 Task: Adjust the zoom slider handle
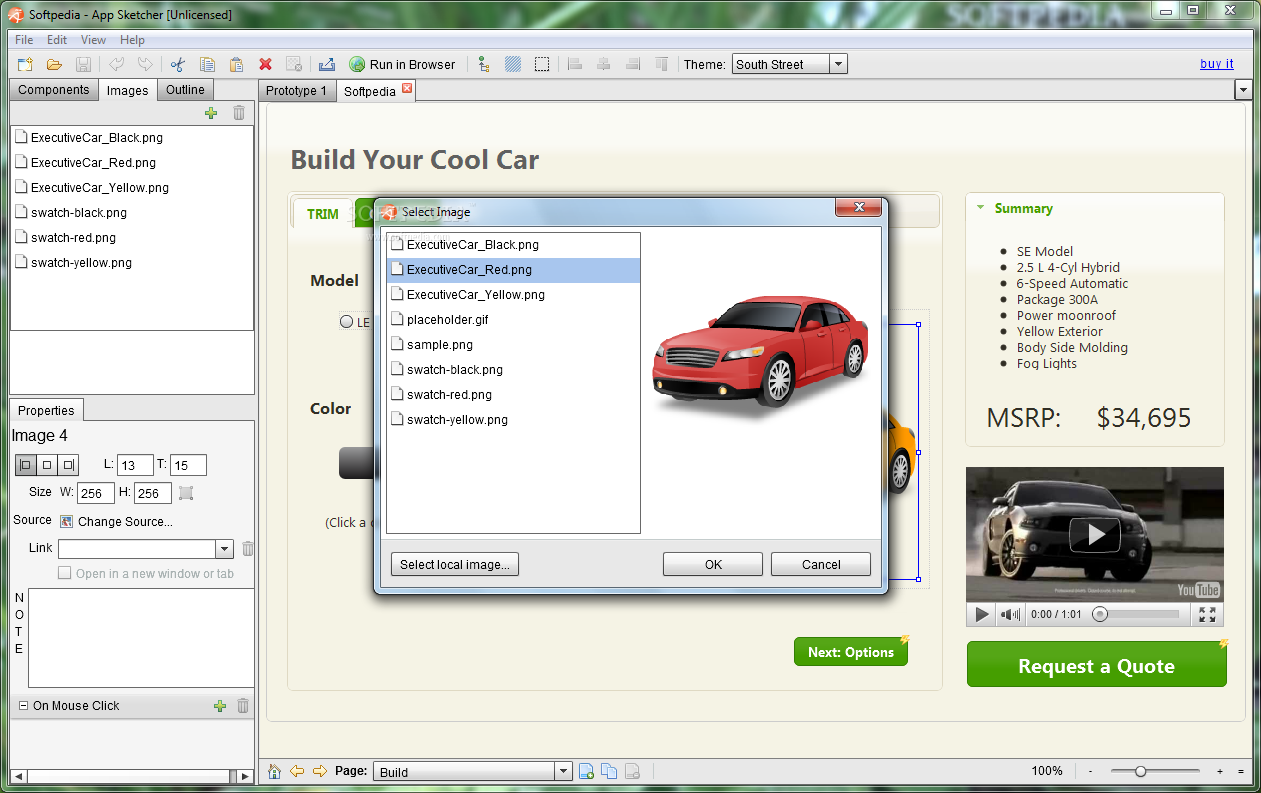coord(1140,771)
